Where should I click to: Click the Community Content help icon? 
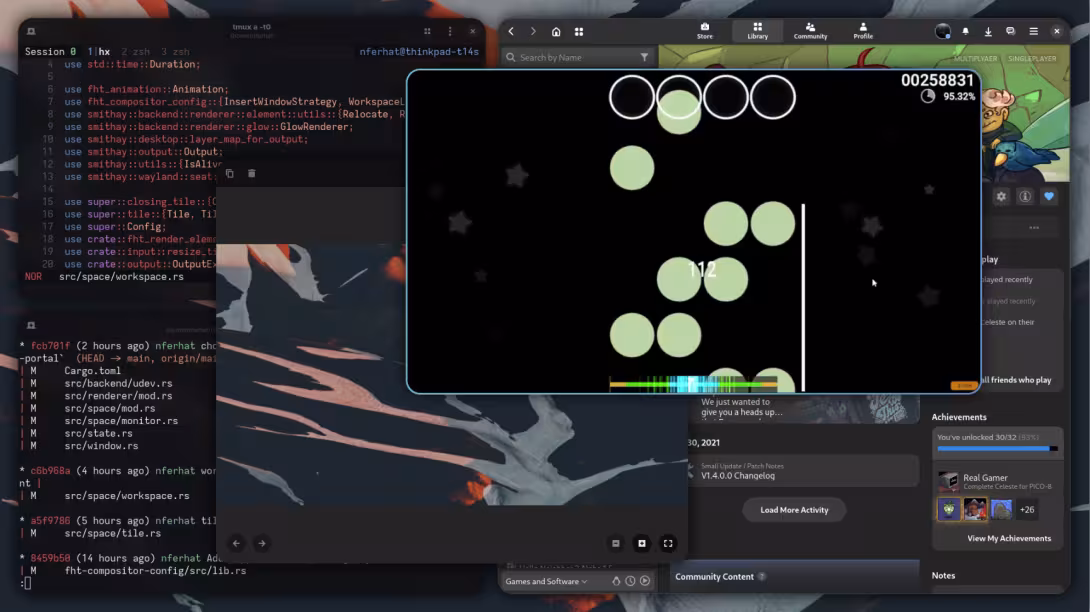click(762, 577)
